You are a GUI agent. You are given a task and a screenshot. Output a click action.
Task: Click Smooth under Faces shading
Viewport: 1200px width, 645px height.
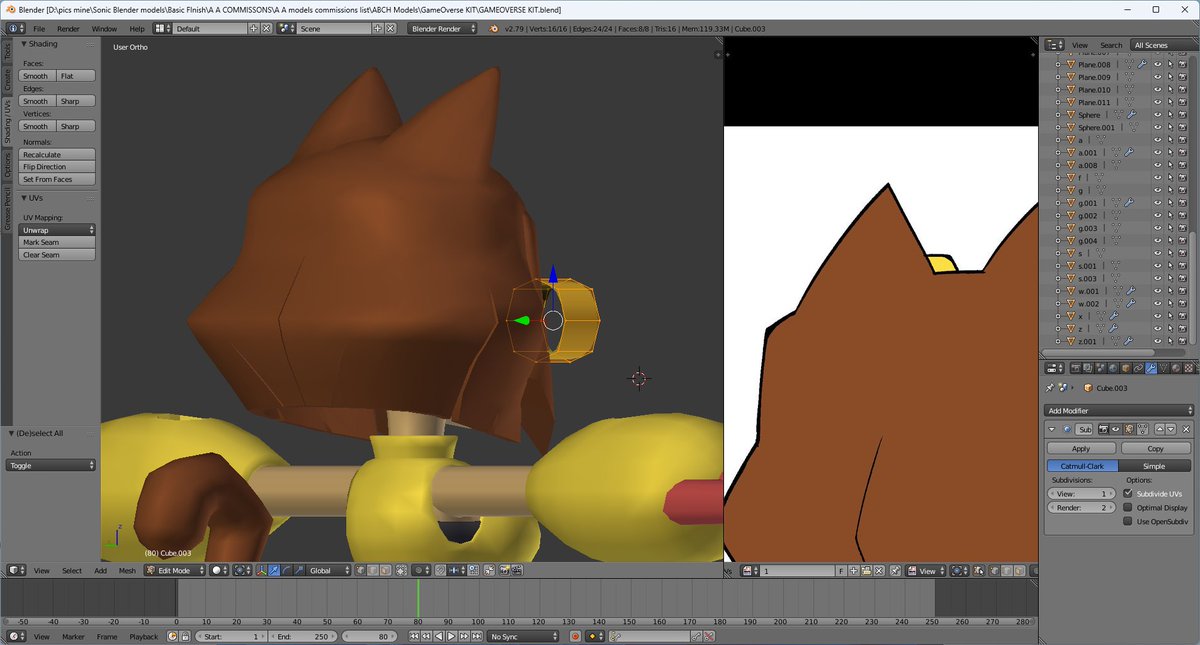coord(36,76)
